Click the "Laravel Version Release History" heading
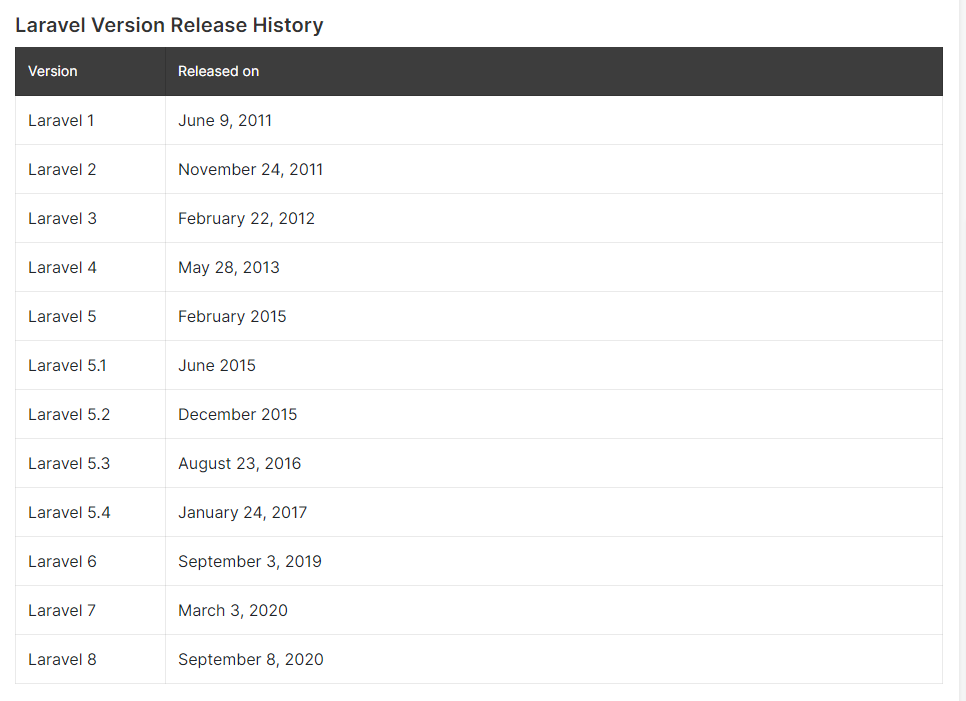This screenshot has width=966, height=701. click(x=169, y=26)
